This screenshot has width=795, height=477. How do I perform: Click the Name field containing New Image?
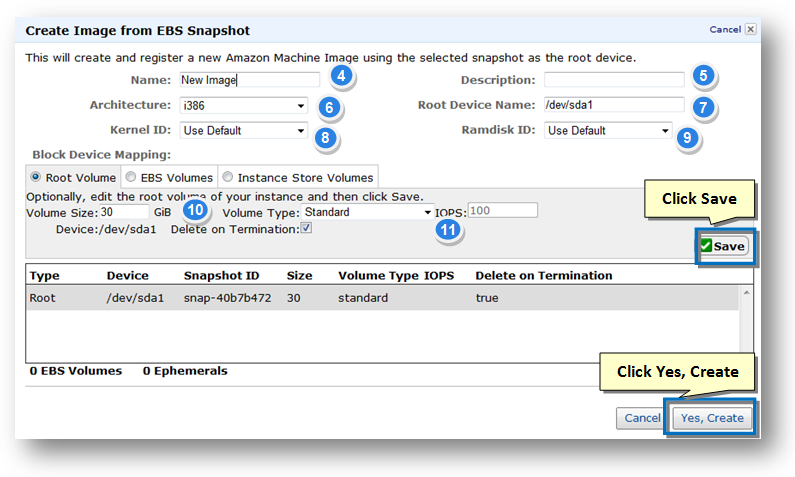click(x=249, y=80)
